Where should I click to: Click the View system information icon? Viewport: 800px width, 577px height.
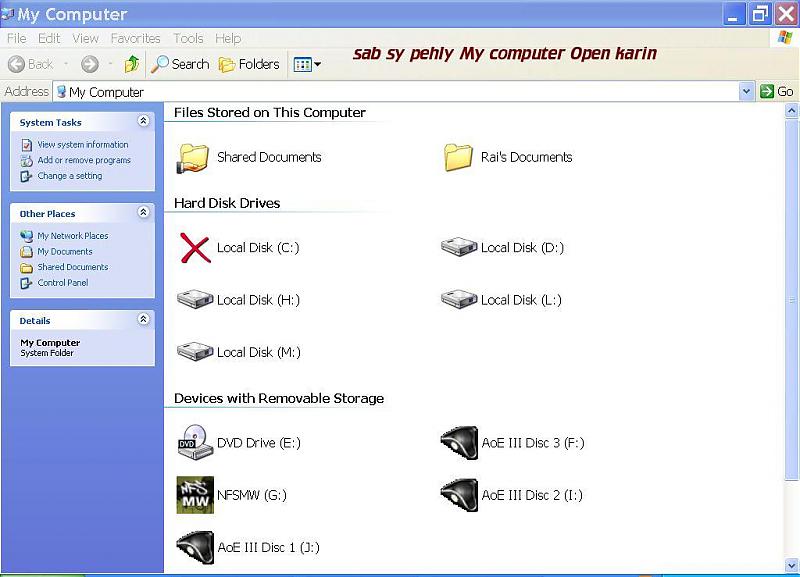click(27, 145)
